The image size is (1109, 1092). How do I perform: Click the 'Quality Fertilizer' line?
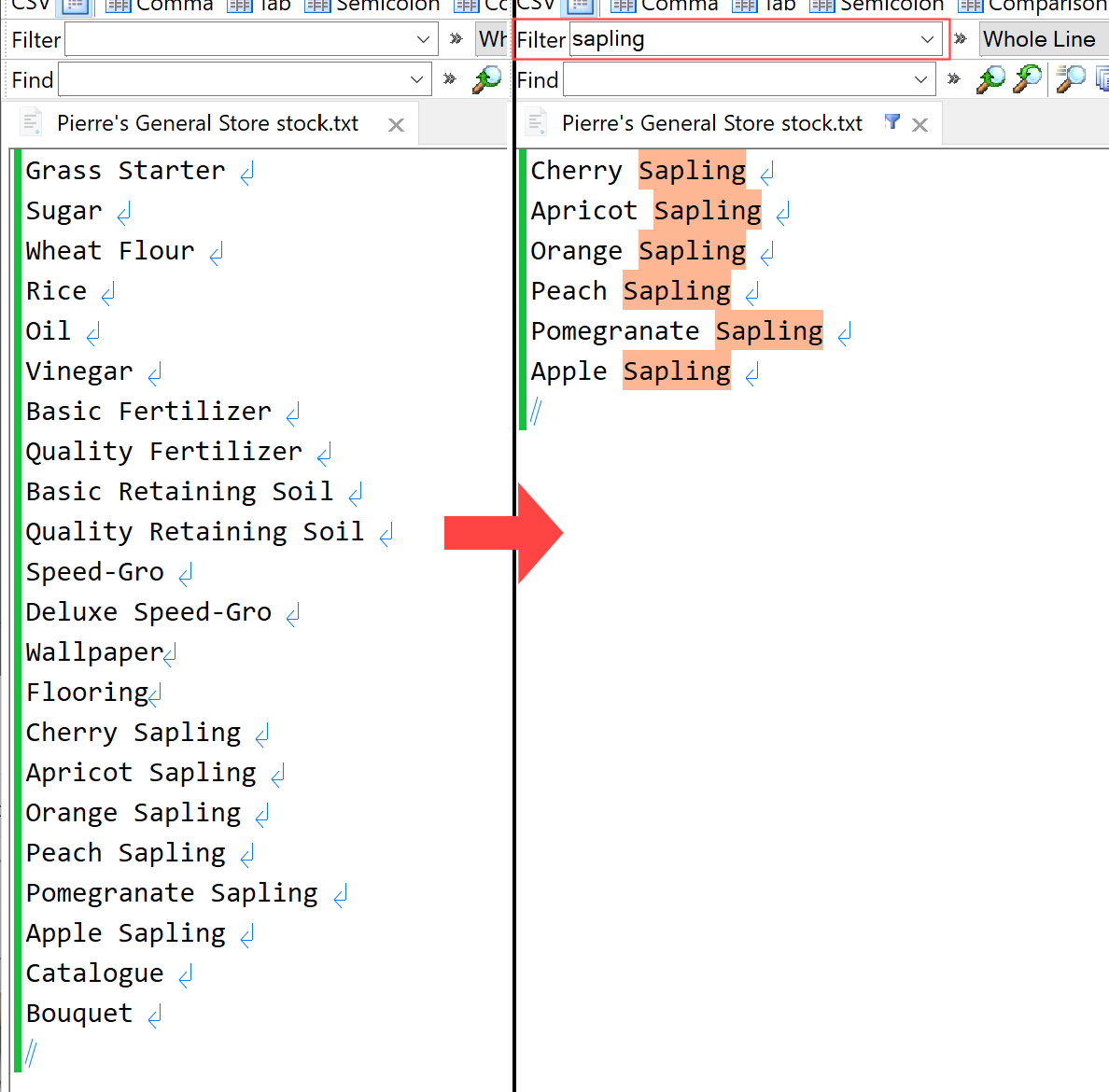tap(164, 452)
